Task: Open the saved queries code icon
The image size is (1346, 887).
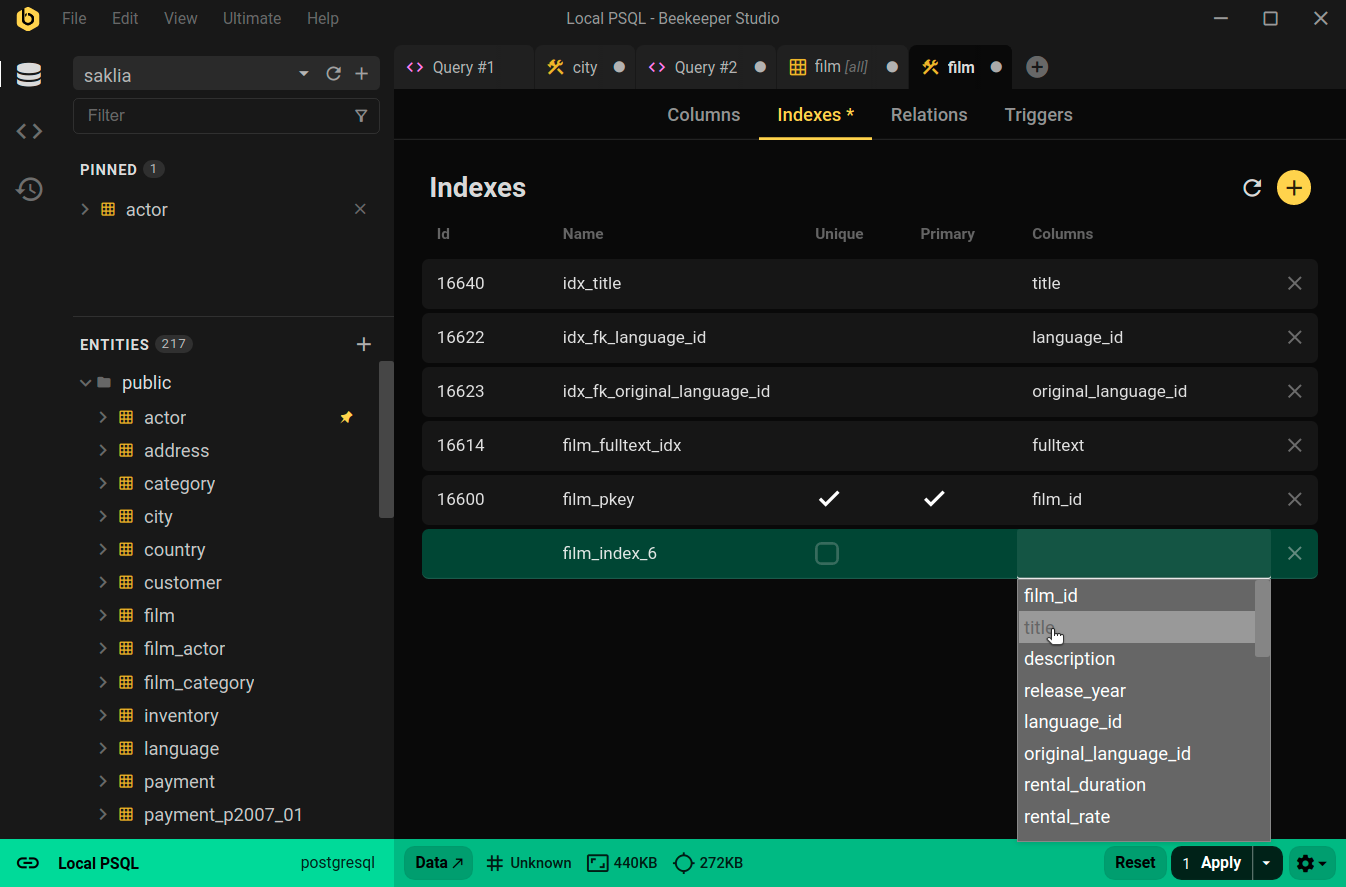Action: (x=29, y=131)
